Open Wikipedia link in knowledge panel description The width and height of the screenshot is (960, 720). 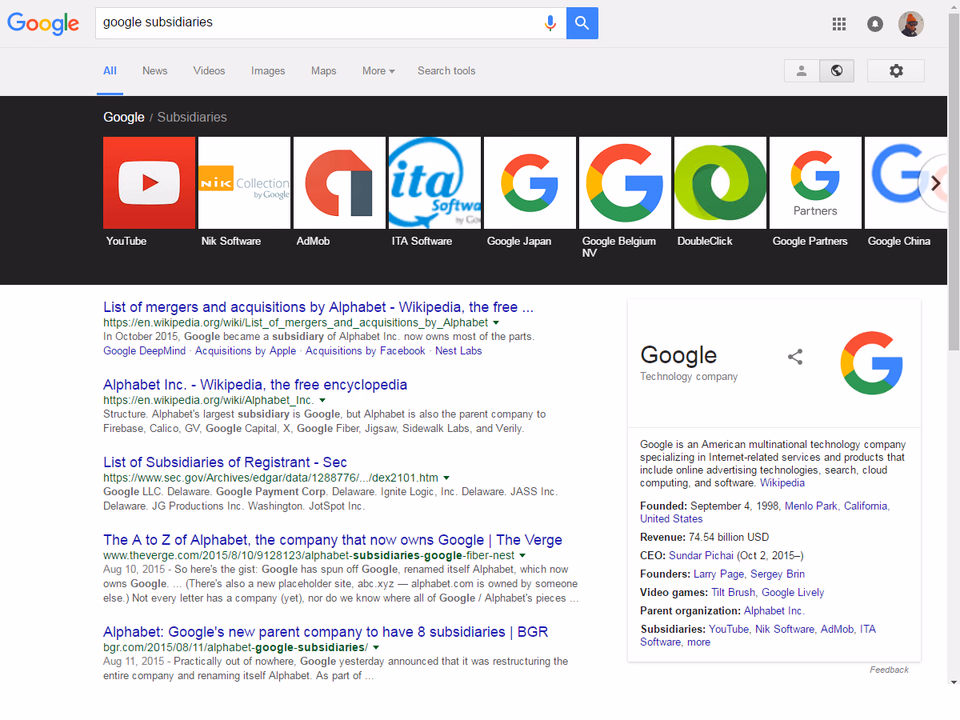[x=782, y=483]
